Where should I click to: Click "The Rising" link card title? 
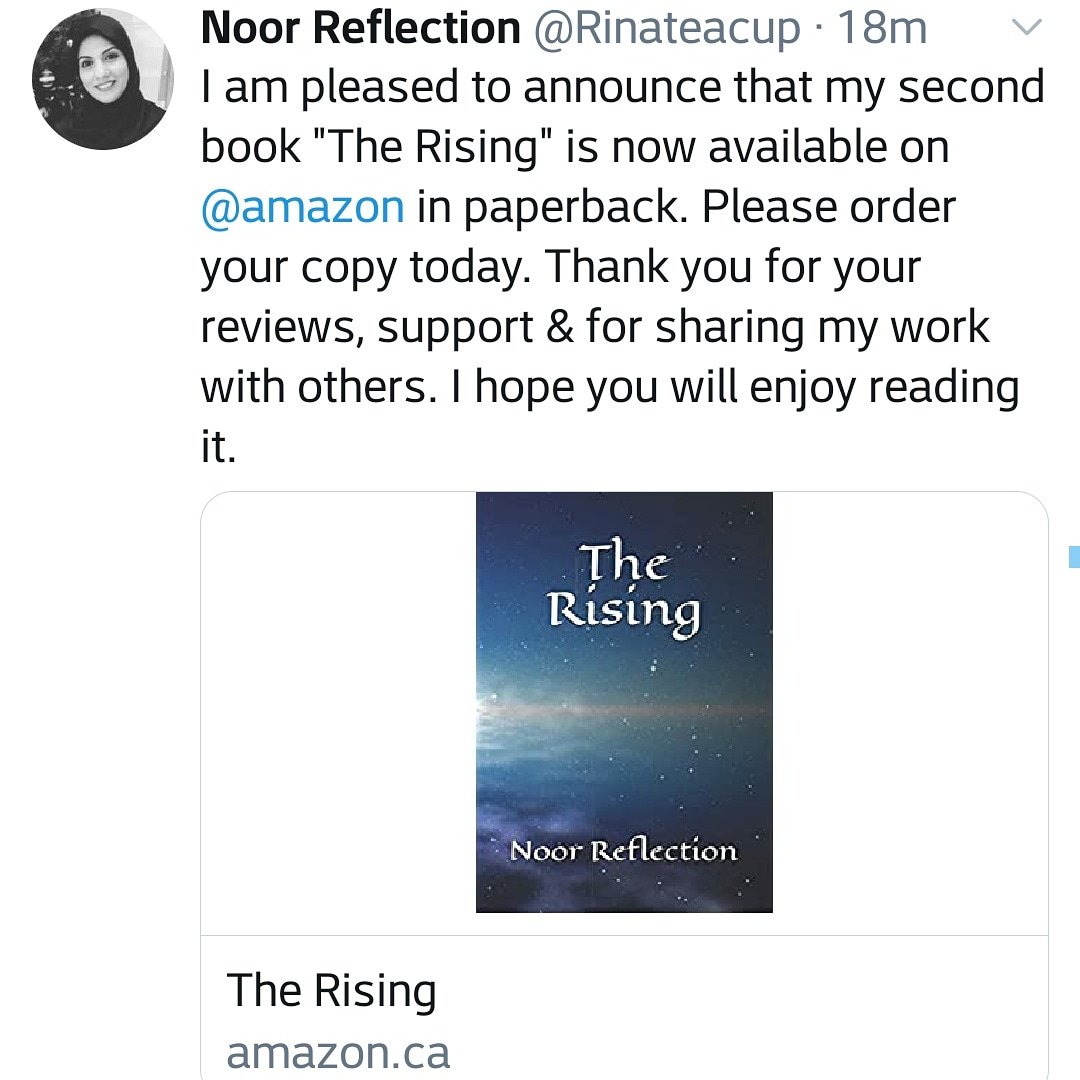(332, 991)
